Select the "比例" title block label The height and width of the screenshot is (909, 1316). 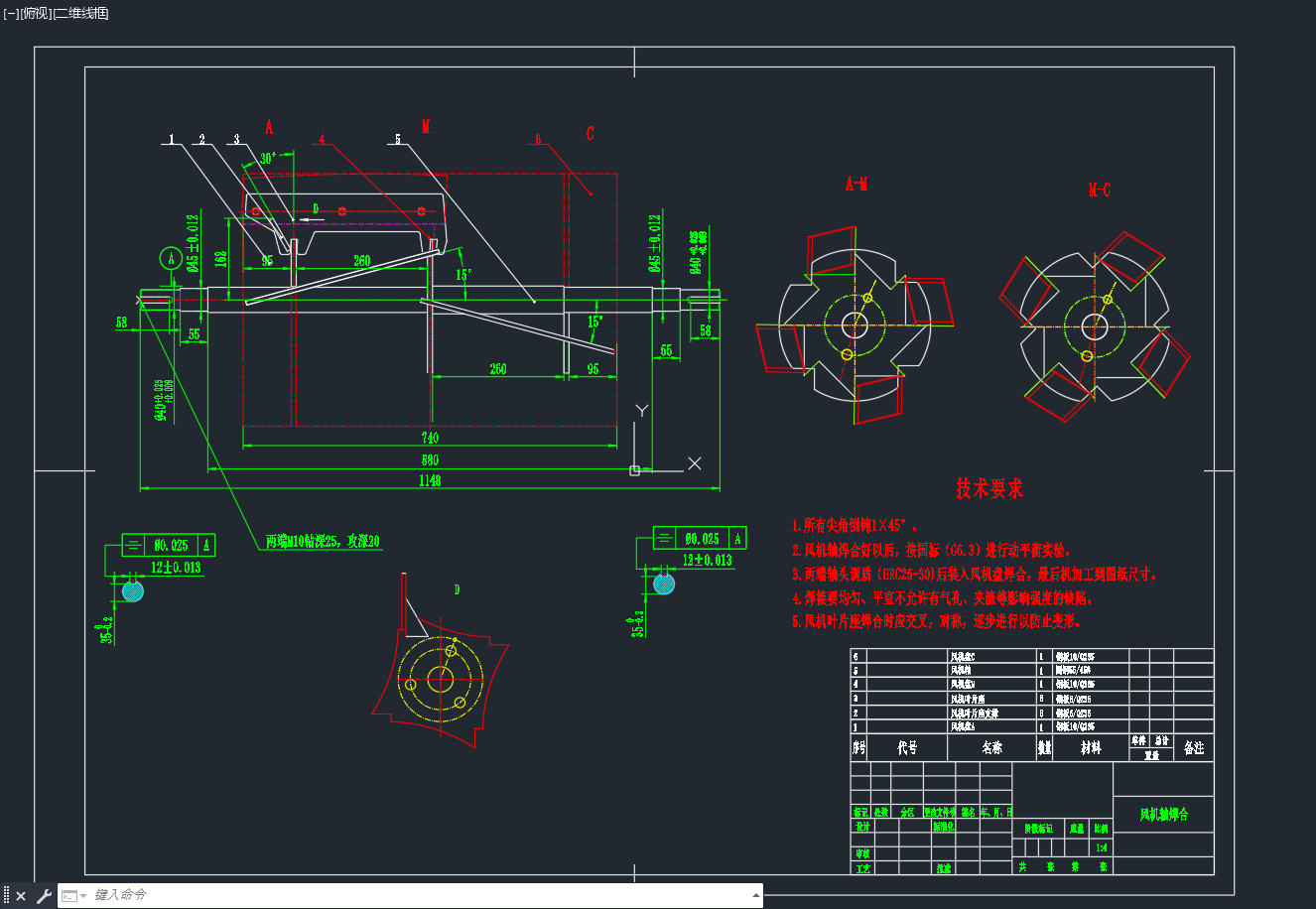point(1101,828)
